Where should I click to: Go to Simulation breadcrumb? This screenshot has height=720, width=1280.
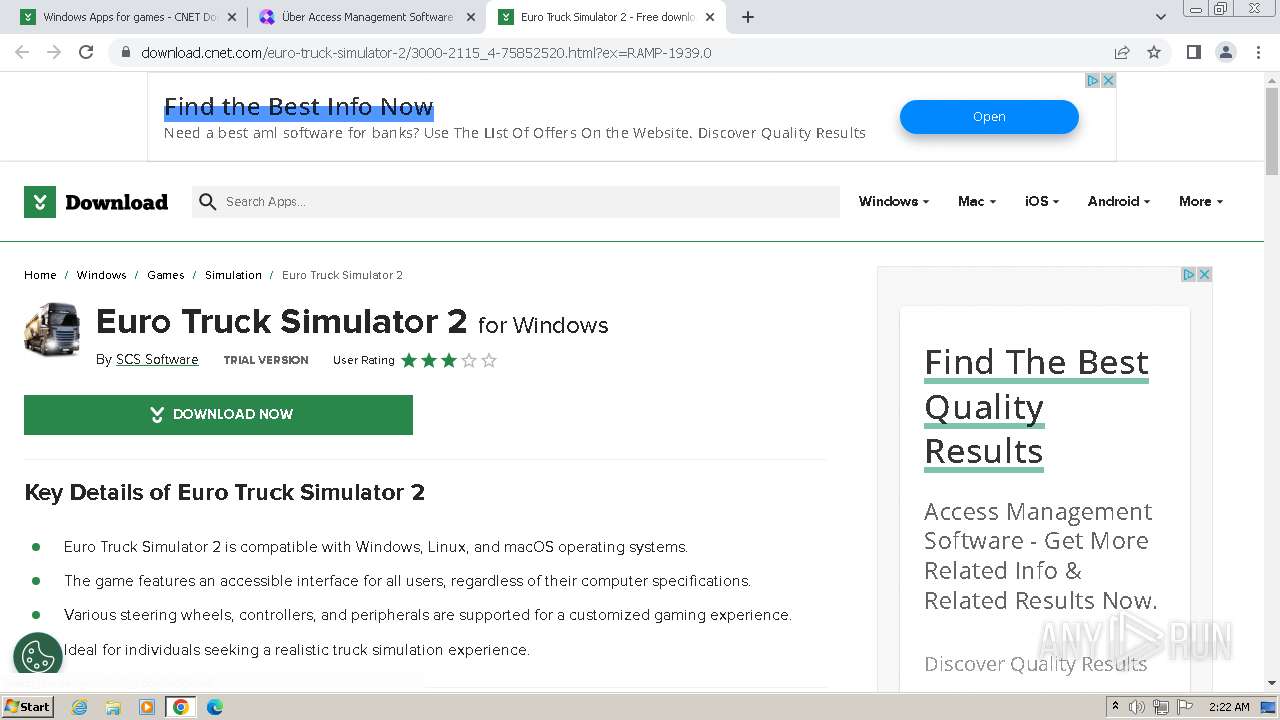233,275
